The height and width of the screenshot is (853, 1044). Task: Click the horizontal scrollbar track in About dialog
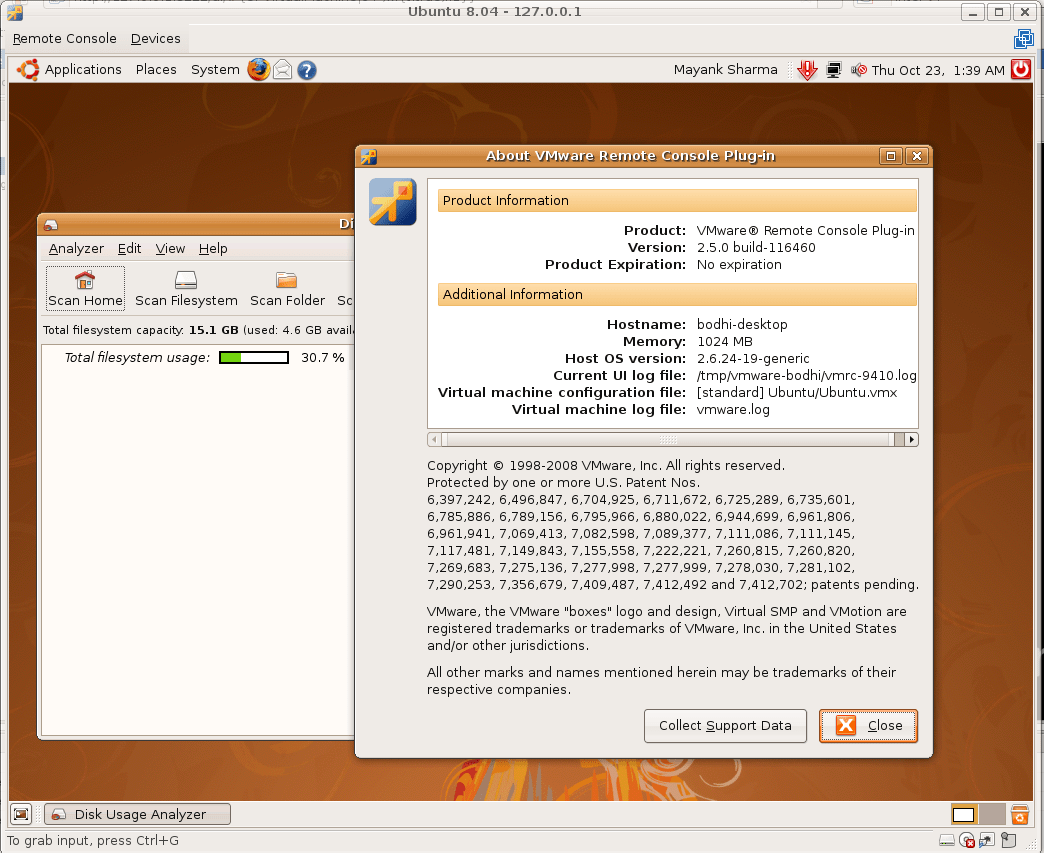672,439
